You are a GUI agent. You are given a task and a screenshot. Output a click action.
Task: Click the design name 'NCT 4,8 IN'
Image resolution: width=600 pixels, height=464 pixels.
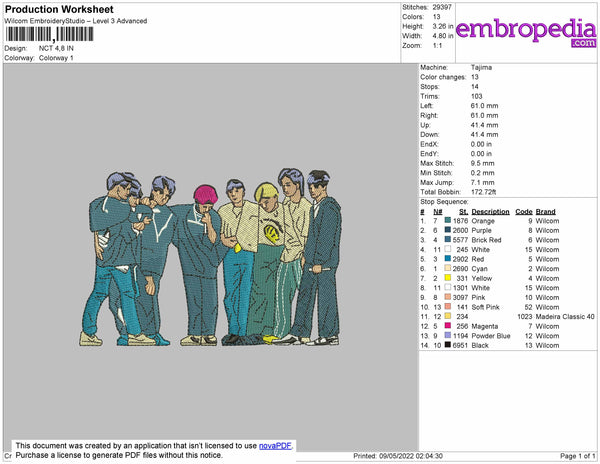[56, 49]
